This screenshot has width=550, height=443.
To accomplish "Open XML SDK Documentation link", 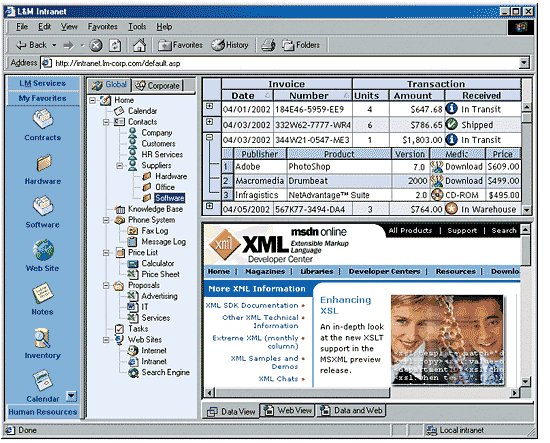I will click(251, 305).
